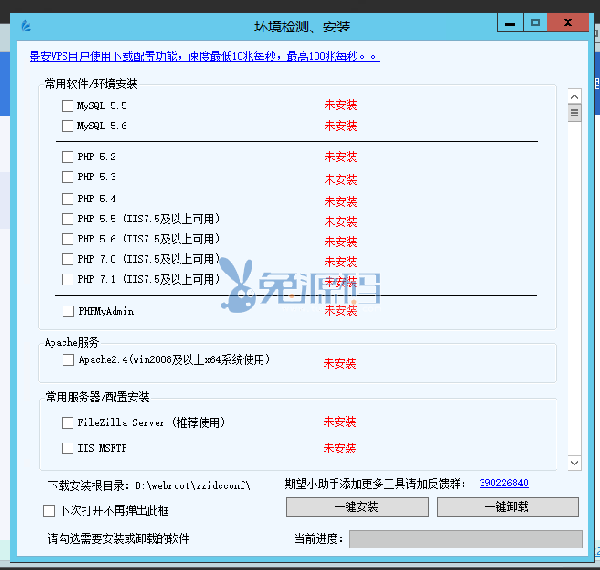
Task: Click the 常用服务器/配置安装 group label
Action: [97, 397]
